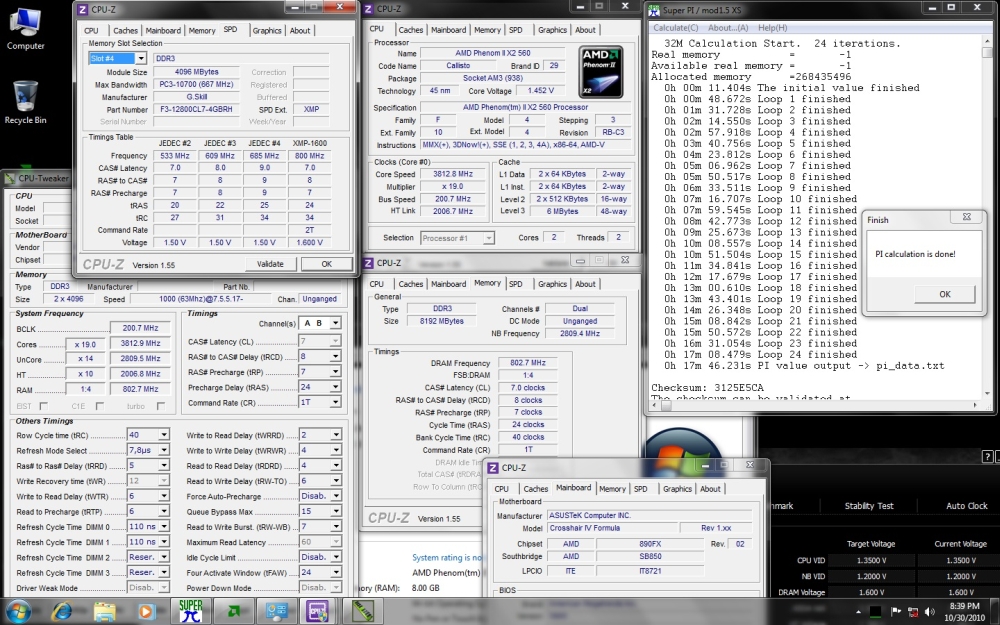Open taskbar clock showing 8:39 PM
Viewport: 1000px width, 625px height.
coord(963,612)
